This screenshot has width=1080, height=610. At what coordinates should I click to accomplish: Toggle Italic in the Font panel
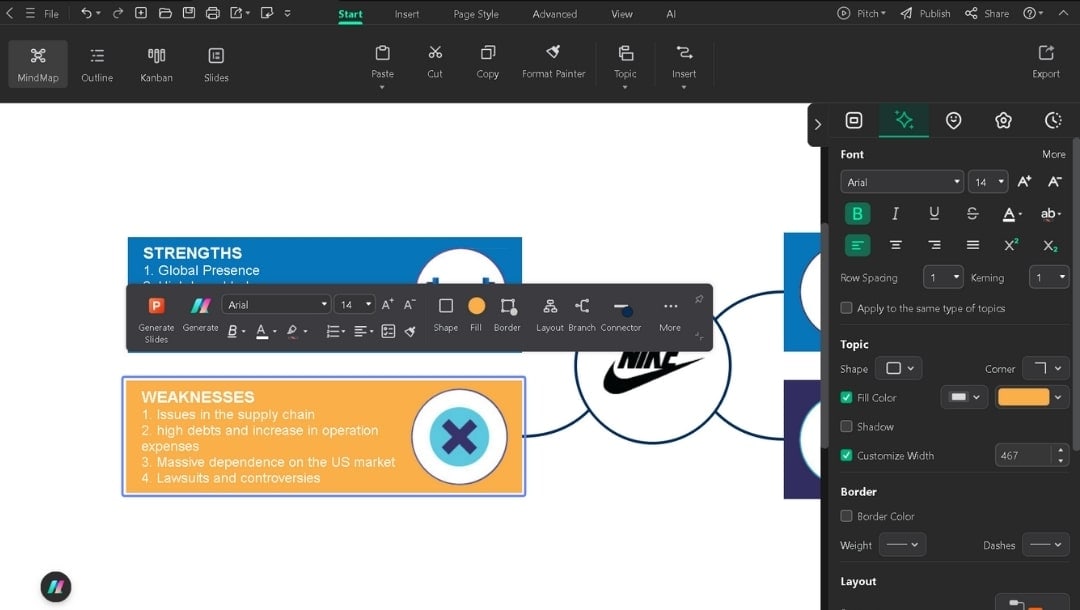895,214
